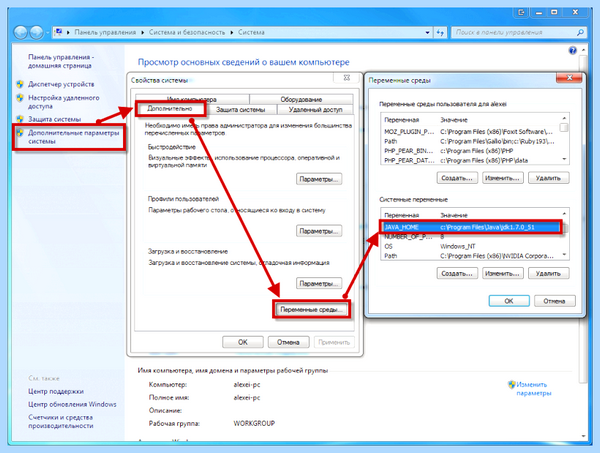Open Настройка удаленного доступа link
The image size is (600, 453).
(64, 102)
